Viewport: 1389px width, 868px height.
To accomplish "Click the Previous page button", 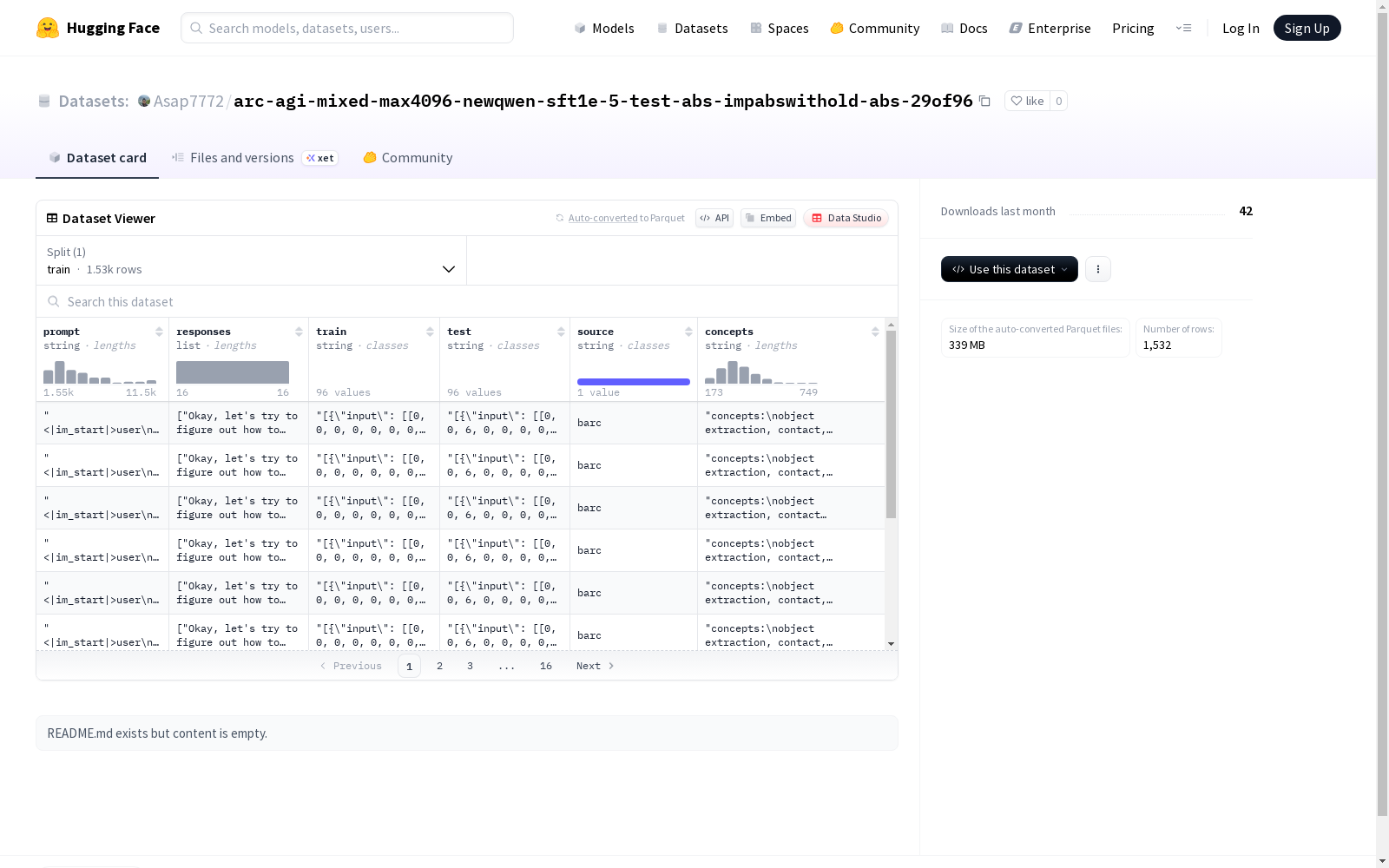I will (x=351, y=666).
